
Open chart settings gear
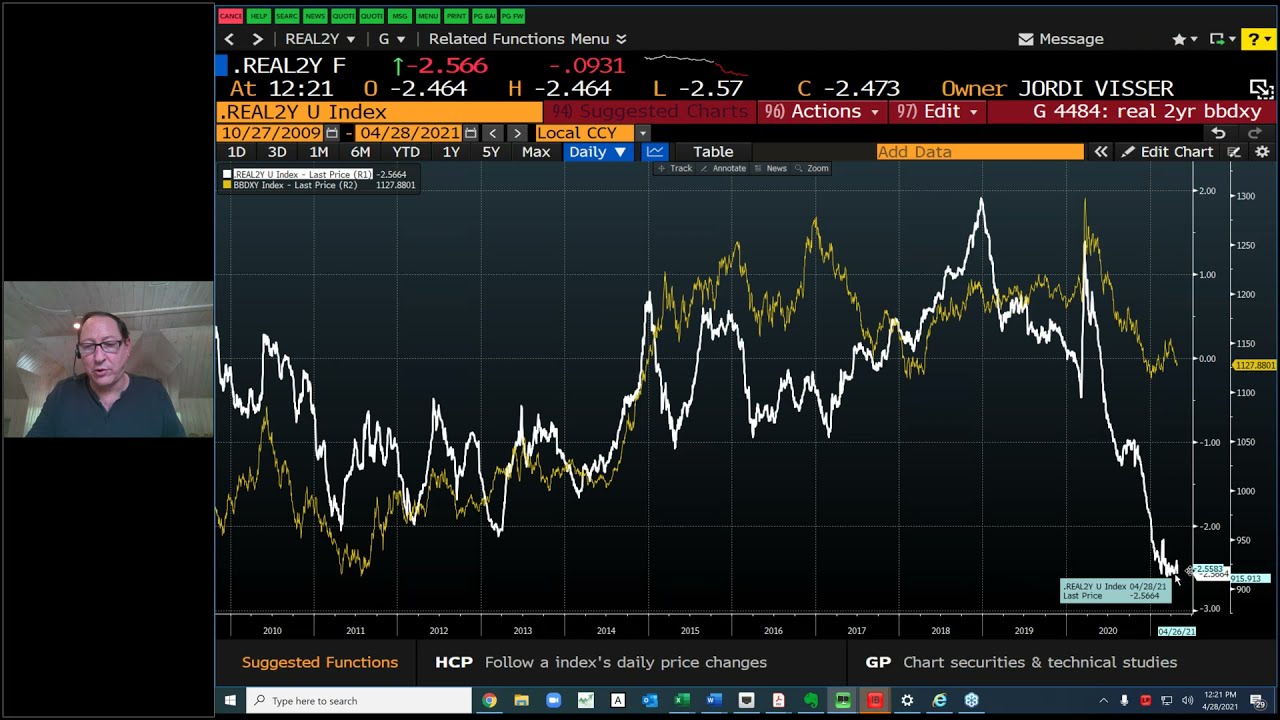pos(1262,152)
